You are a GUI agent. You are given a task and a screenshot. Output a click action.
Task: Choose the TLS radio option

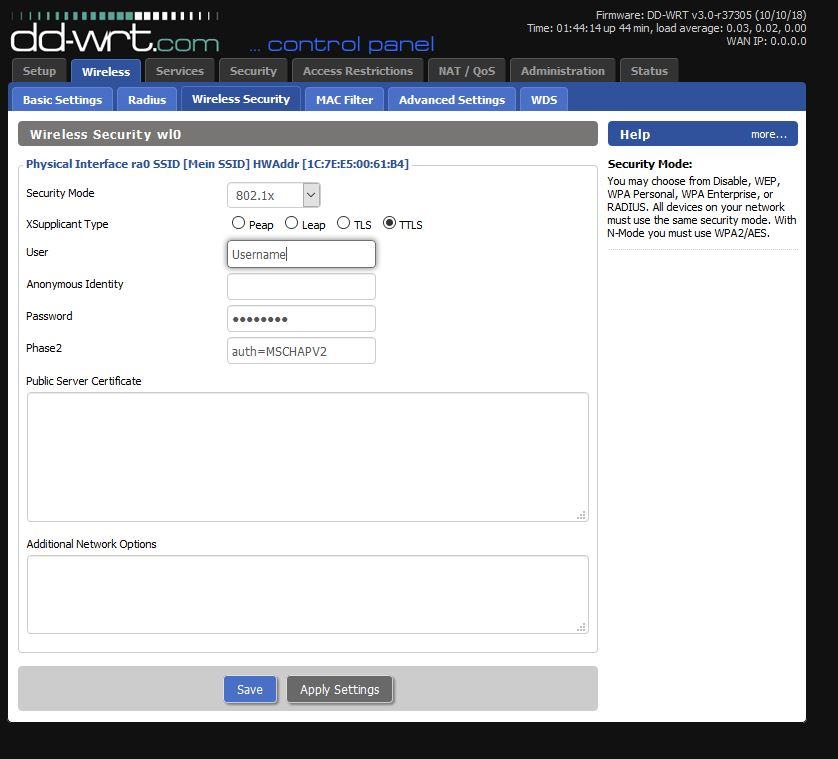[344, 223]
